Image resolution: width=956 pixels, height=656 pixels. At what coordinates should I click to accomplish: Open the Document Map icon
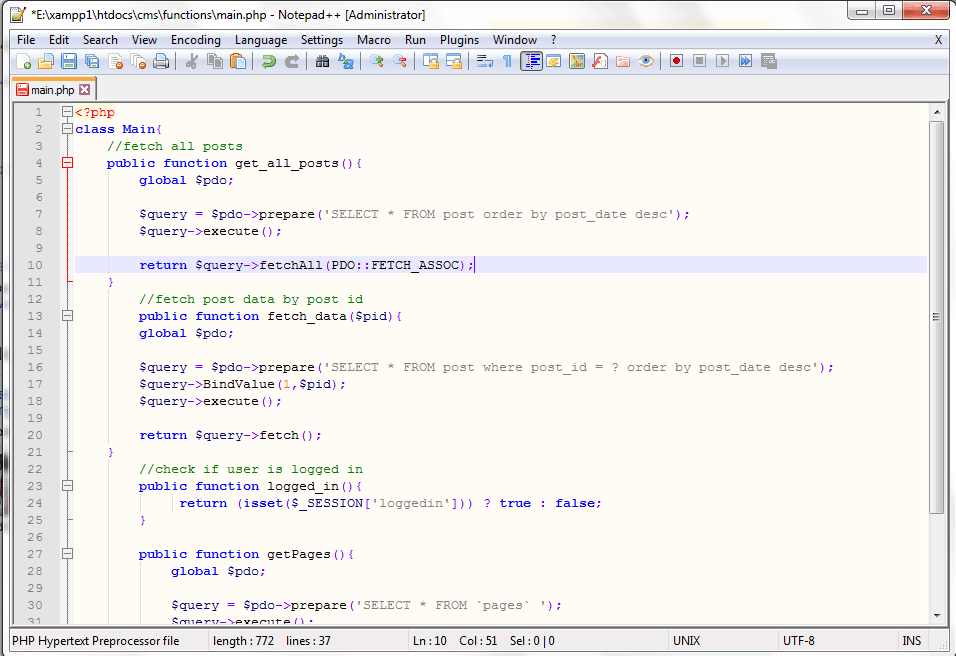(577, 61)
